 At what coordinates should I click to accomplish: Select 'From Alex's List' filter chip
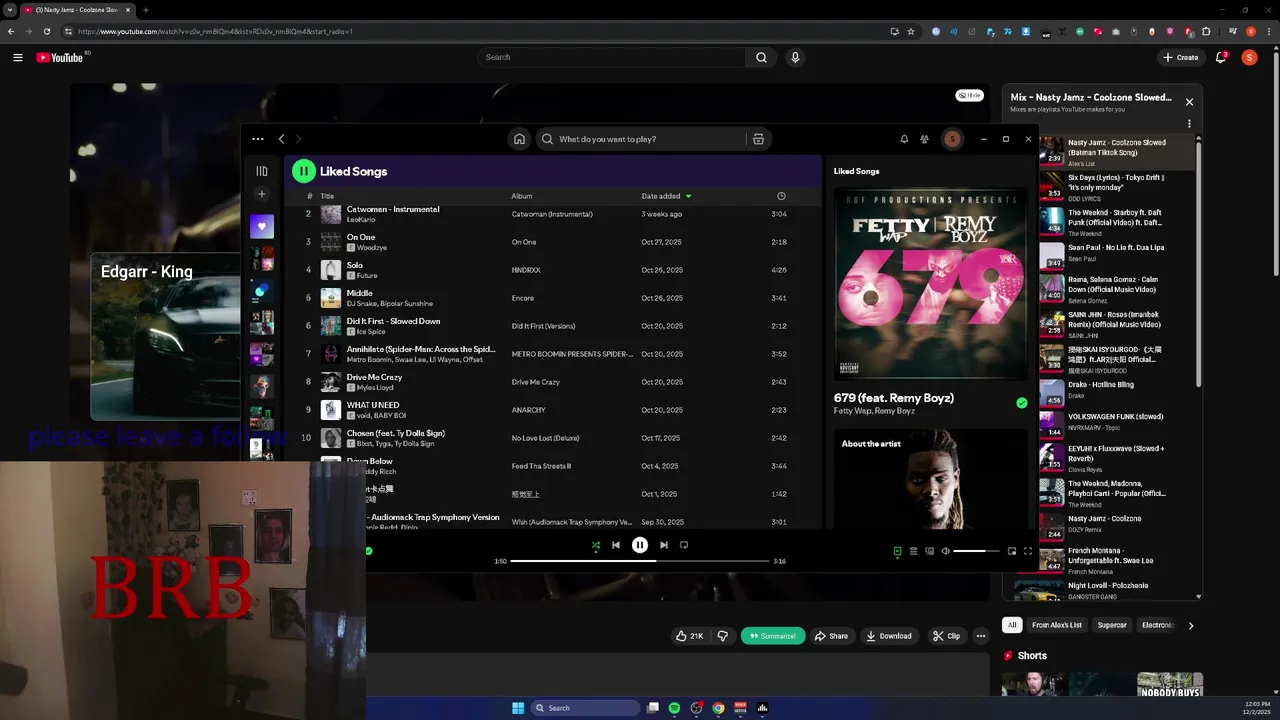click(1057, 625)
